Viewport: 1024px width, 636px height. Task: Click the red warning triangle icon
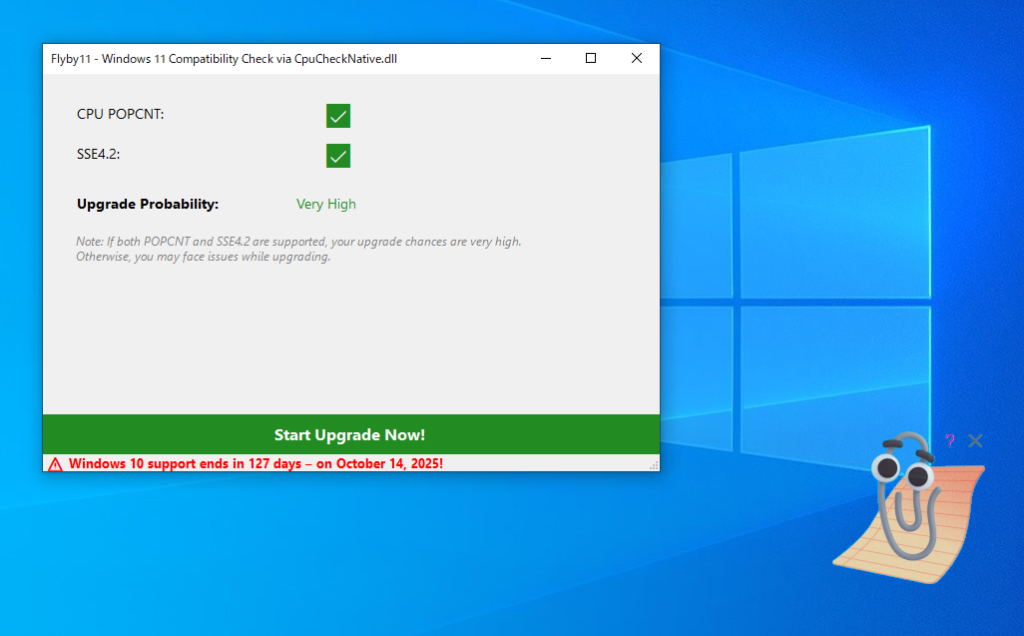click(x=56, y=464)
